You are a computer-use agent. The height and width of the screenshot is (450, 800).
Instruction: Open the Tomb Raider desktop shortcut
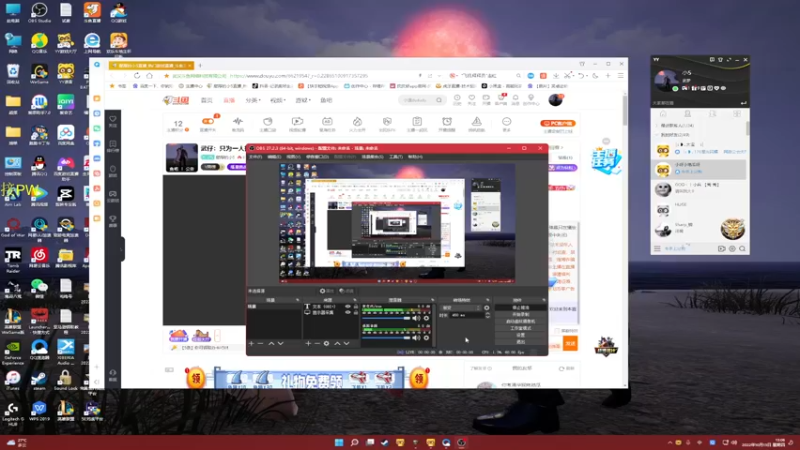tap(13, 258)
